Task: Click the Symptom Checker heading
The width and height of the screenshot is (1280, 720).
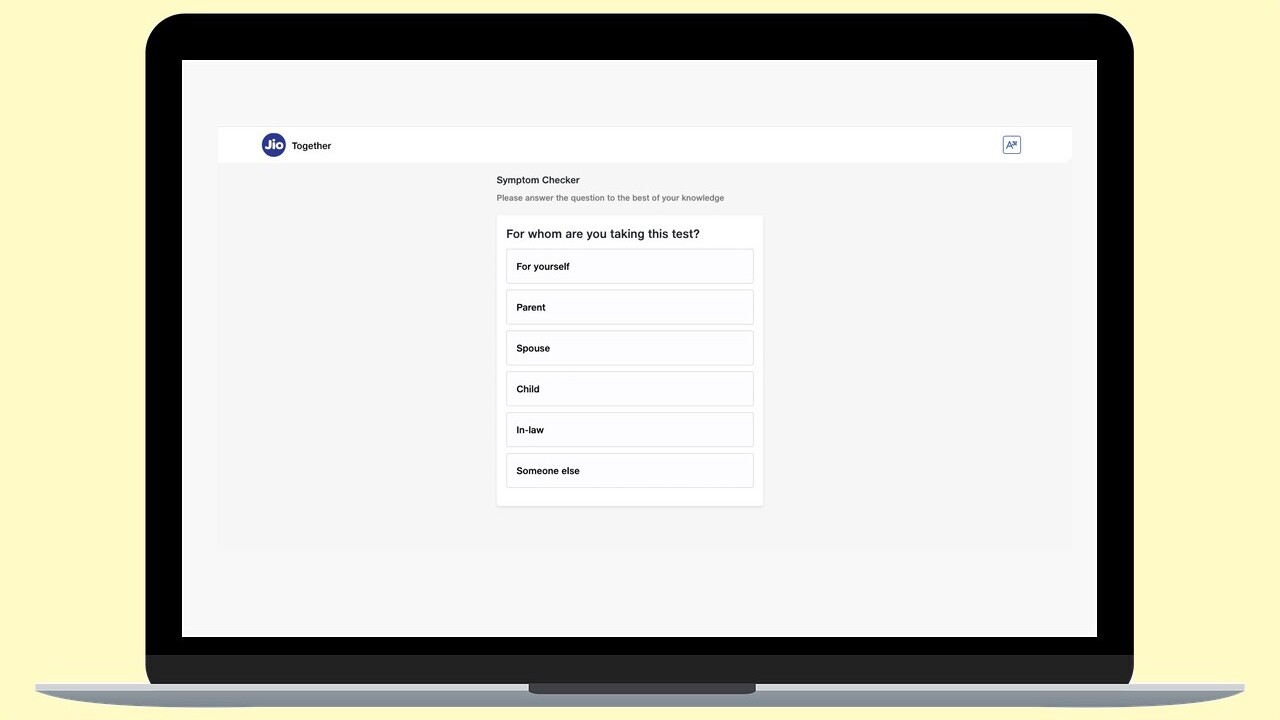Action: tap(538, 180)
